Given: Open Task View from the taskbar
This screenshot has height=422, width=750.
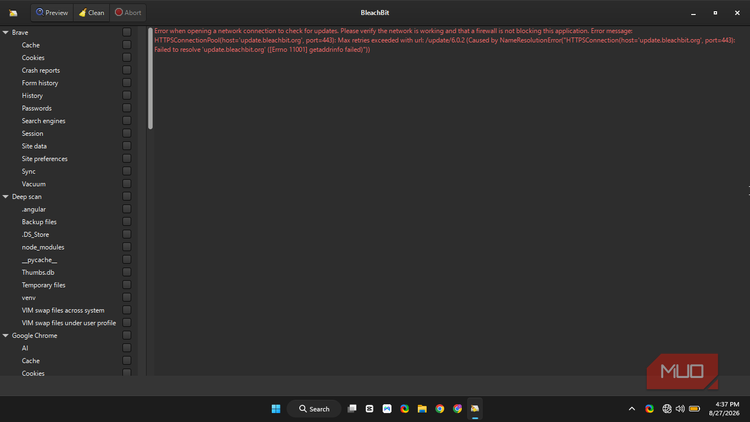Looking at the screenshot, I should coord(352,409).
